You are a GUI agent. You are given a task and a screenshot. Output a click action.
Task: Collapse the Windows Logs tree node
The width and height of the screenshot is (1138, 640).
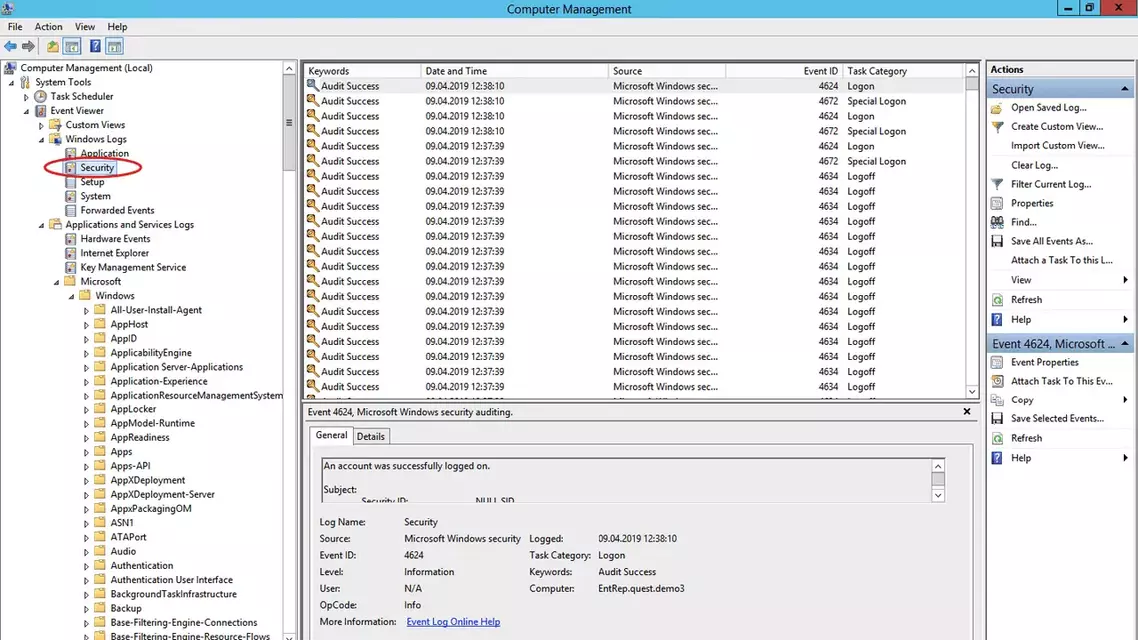[x=41, y=139]
